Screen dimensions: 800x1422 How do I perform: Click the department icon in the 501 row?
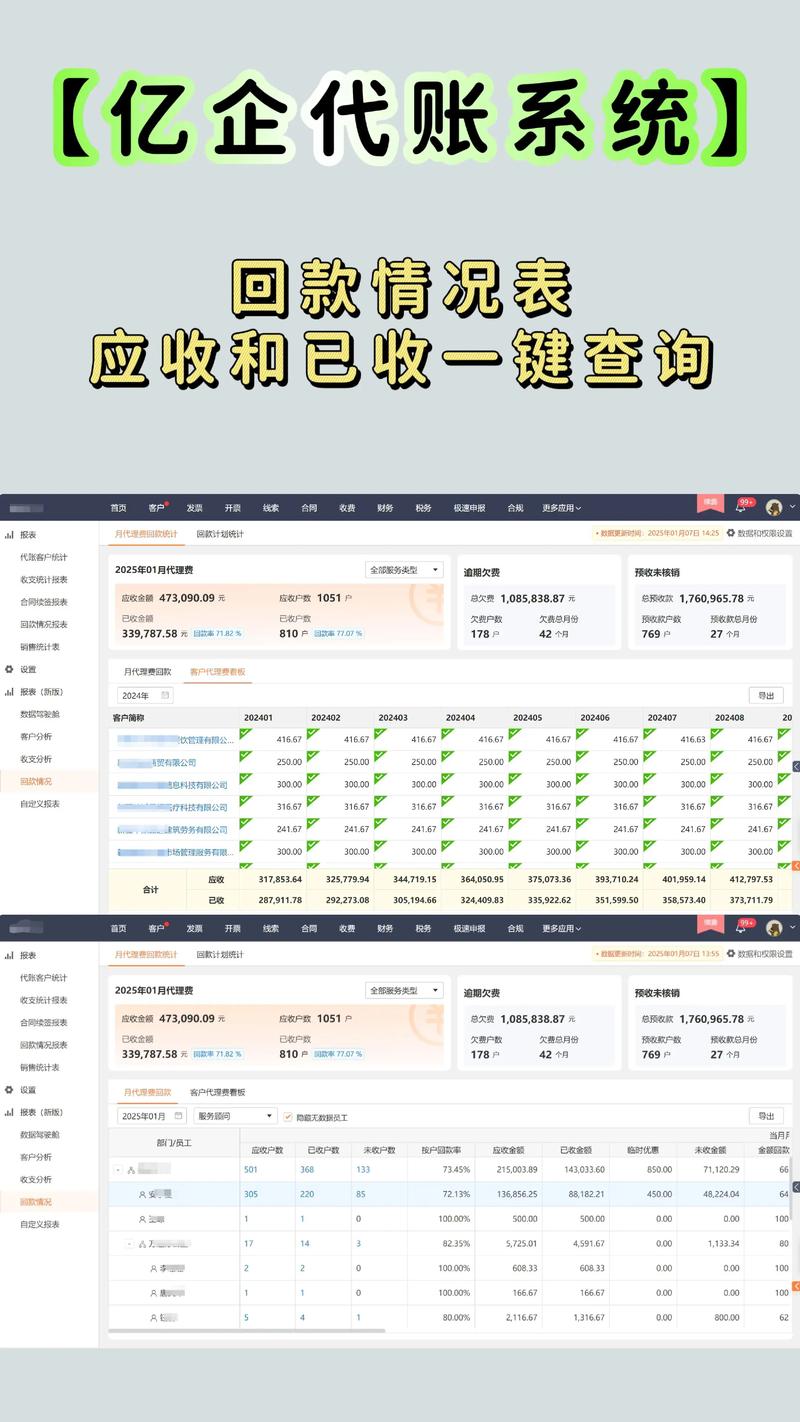pos(131,1169)
